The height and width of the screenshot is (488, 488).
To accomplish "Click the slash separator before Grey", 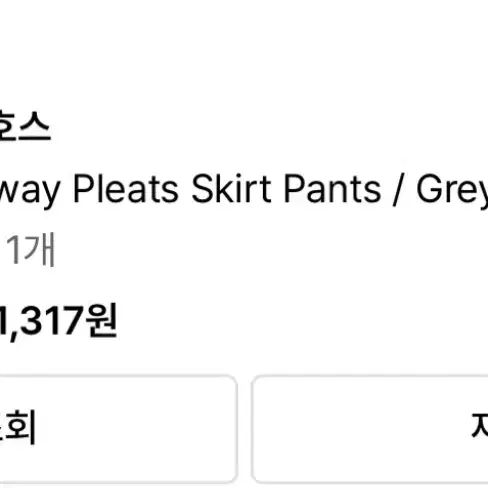I will point(398,189).
